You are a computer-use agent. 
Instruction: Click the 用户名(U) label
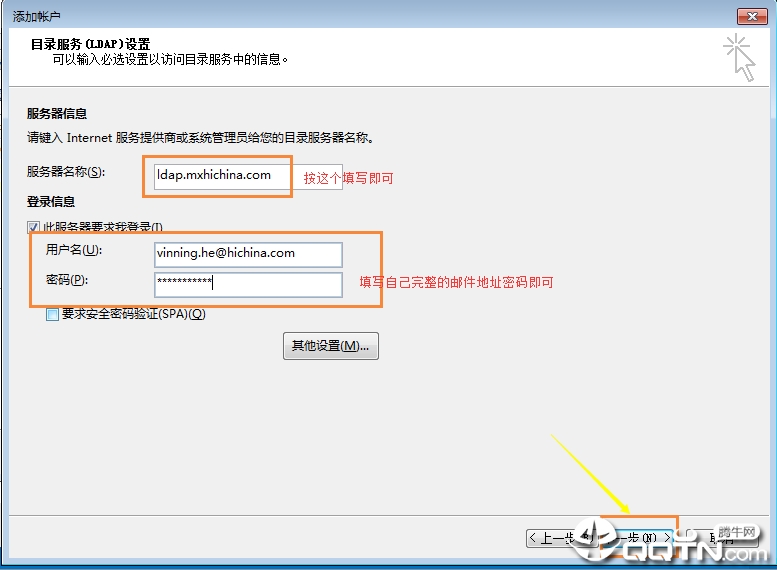click(x=74, y=250)
